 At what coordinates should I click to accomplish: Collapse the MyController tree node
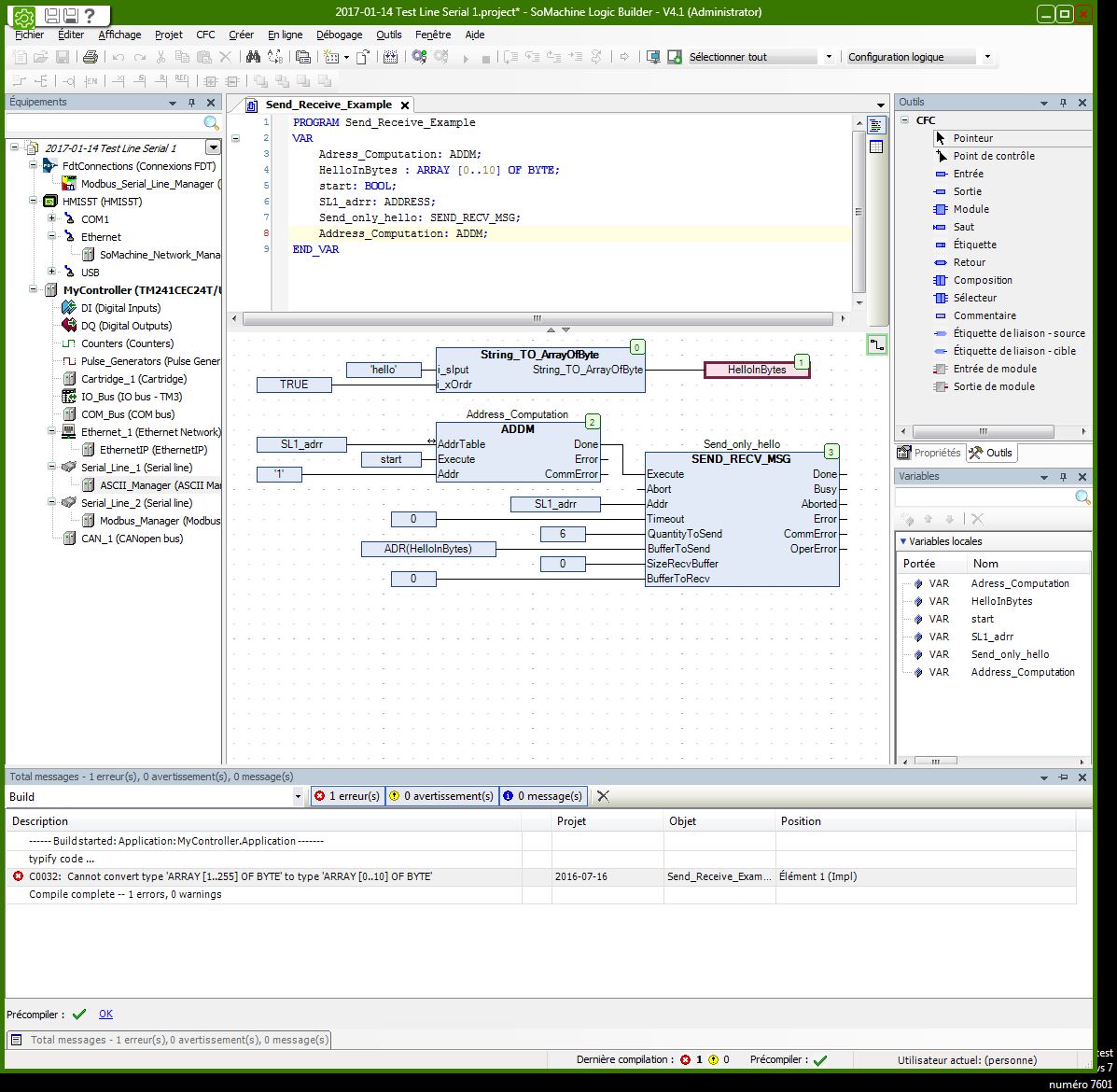[x=35, y=290]
